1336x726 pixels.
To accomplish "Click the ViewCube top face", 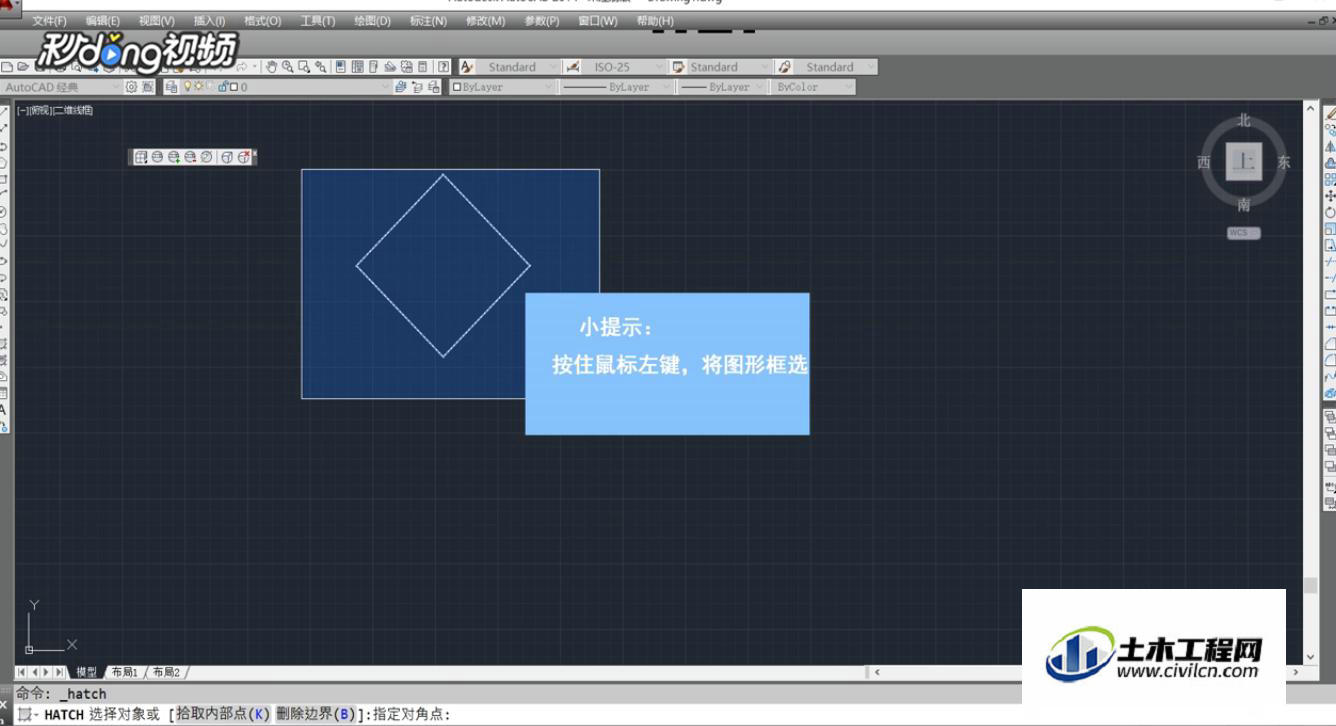I will [1244, 162].
